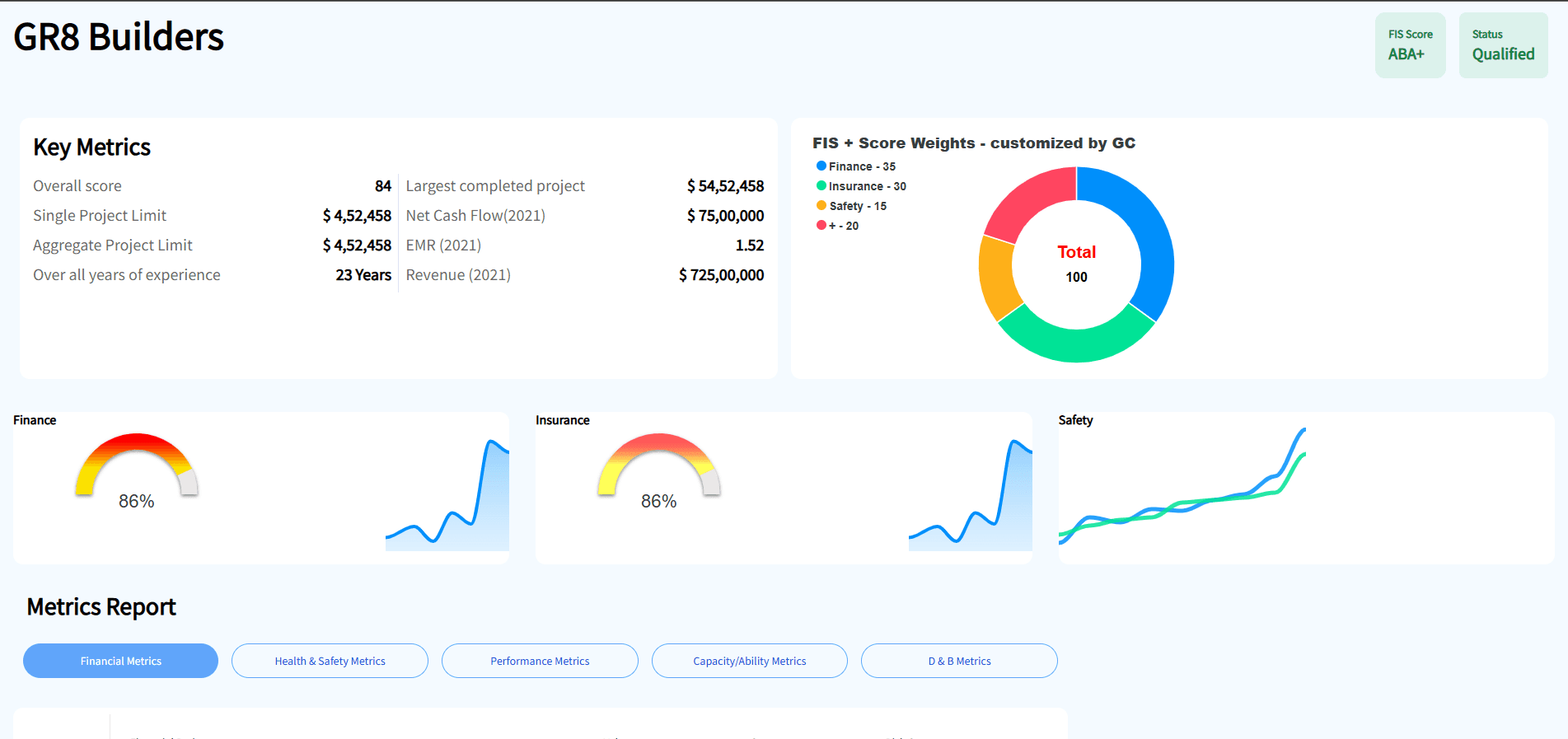Click the Key Metrics heading
This screenshot has width=1568, height=739.
tap(91, 147)
